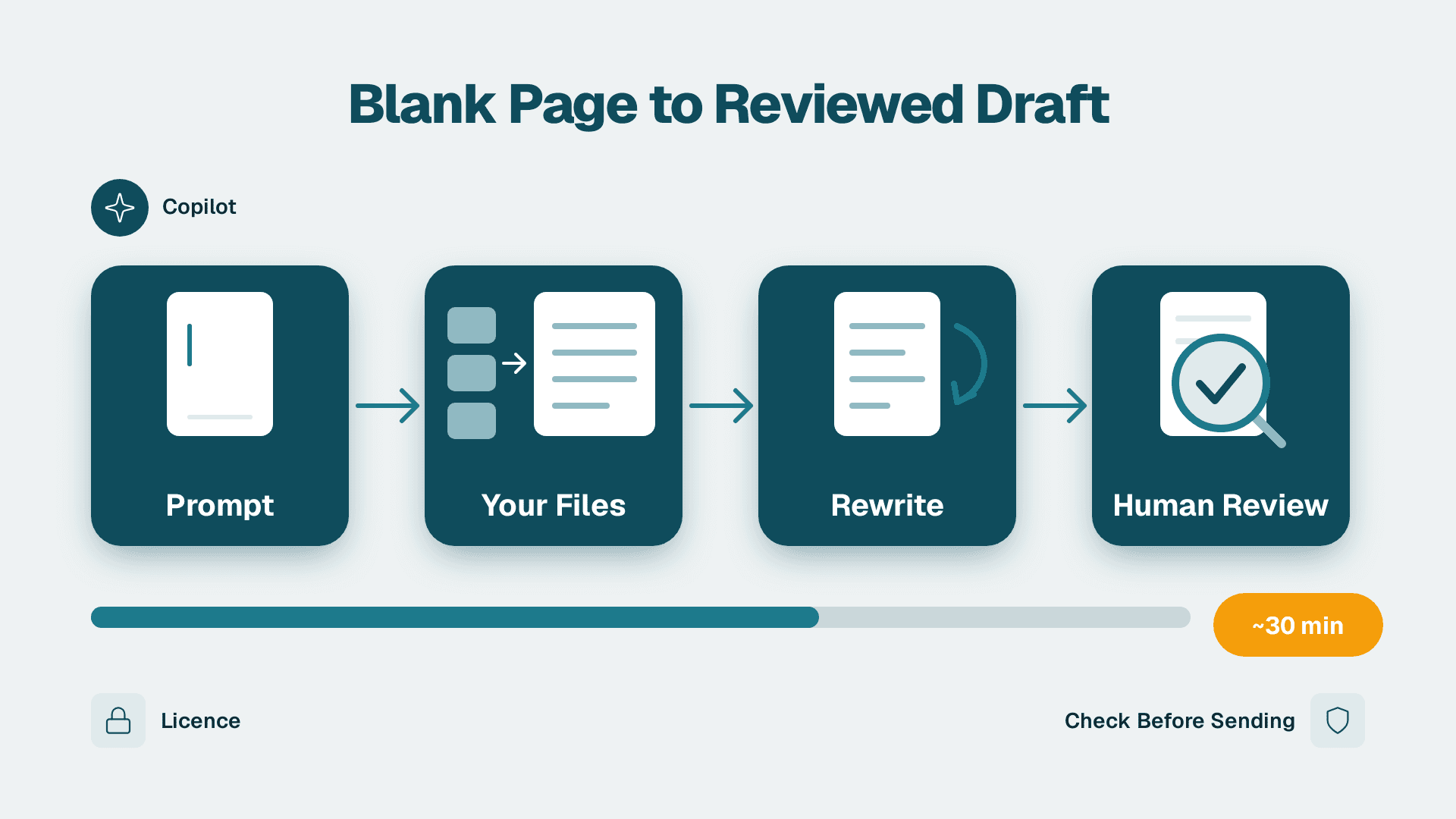Click the small arrow inside Your Files card
This screenshot has height=819, width=1456.
pyautogui.click(x=514, y=363)
